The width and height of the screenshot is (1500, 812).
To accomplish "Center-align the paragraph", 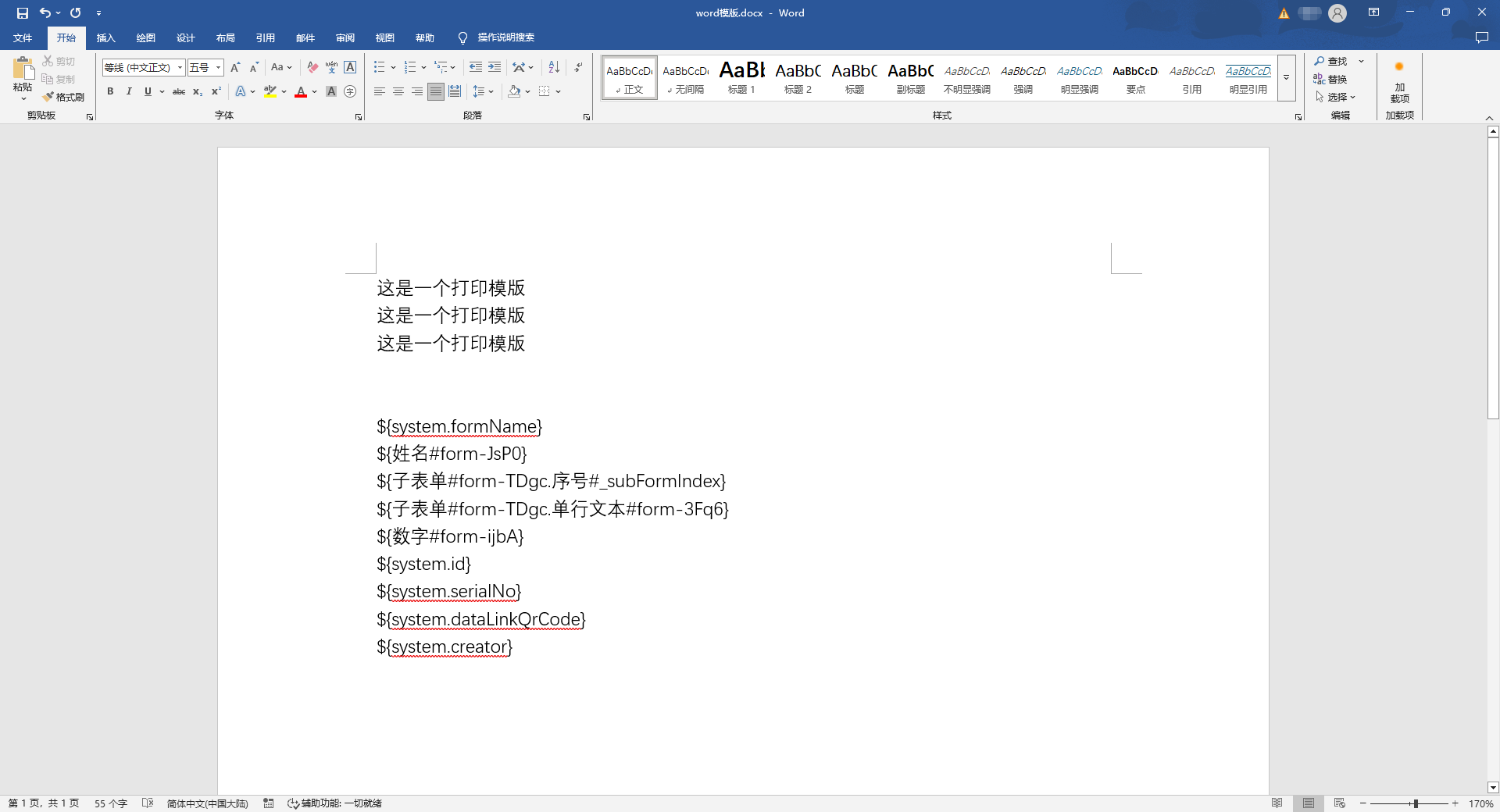I will (398, 91).
